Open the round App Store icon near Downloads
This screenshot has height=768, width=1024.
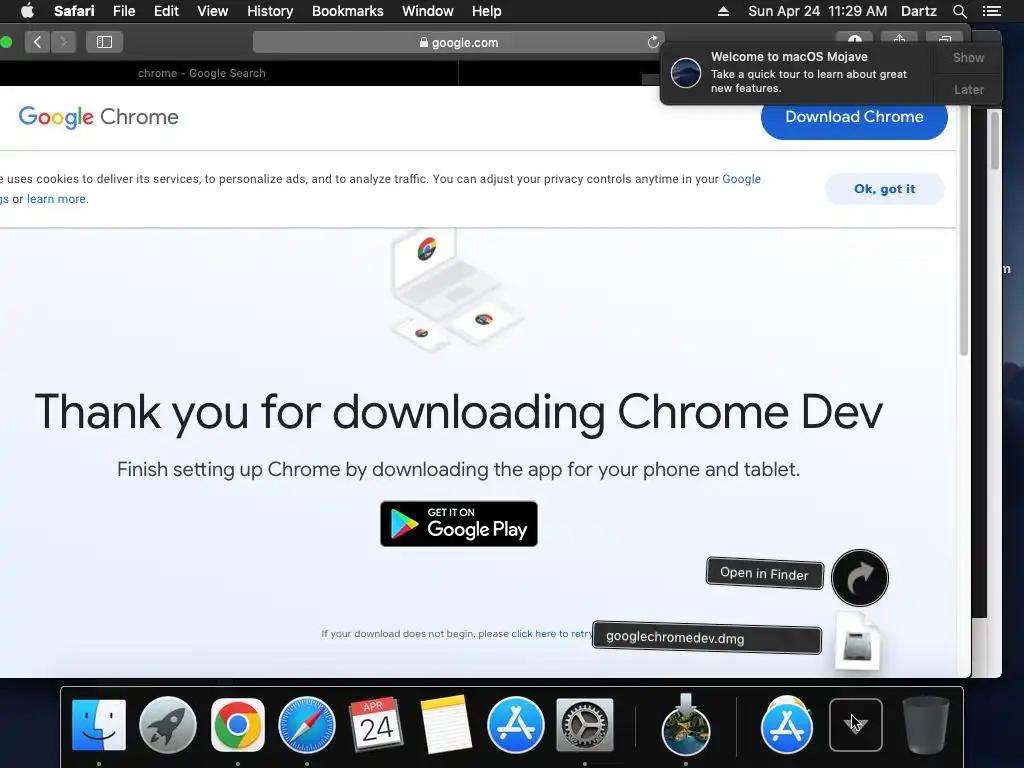pyautogui.click(x=786, y=725)
